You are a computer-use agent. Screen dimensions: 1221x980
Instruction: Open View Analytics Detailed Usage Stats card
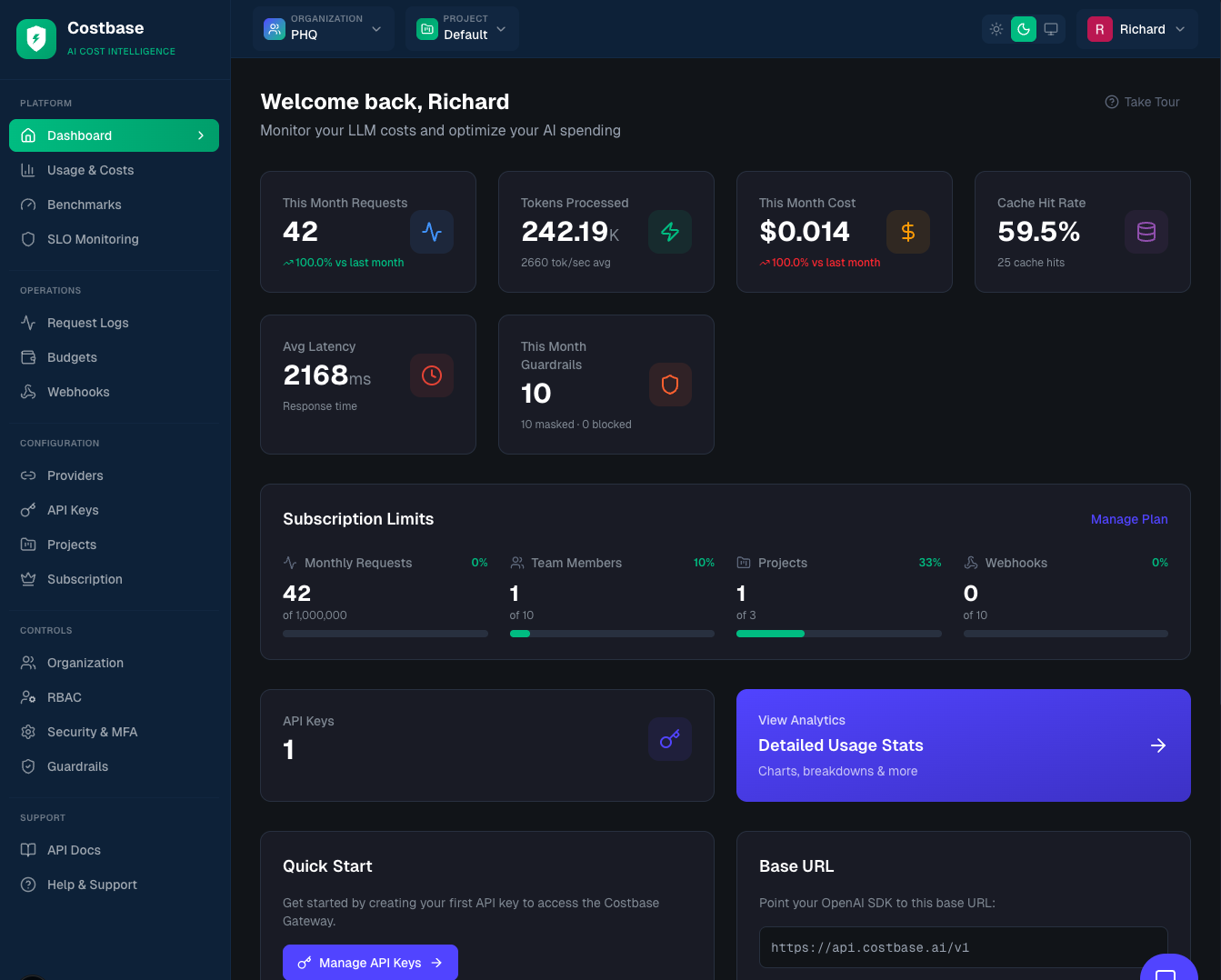[964, 745]
